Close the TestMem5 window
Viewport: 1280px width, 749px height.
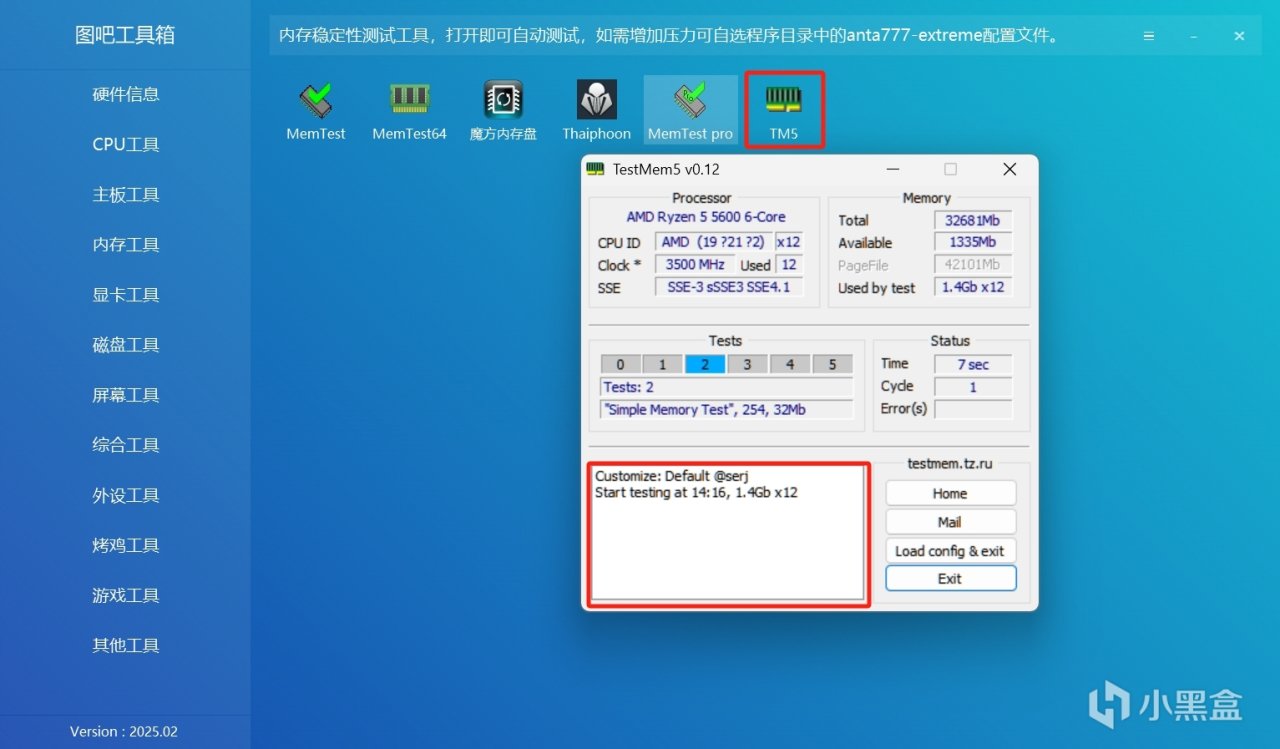click(1009, 169)
